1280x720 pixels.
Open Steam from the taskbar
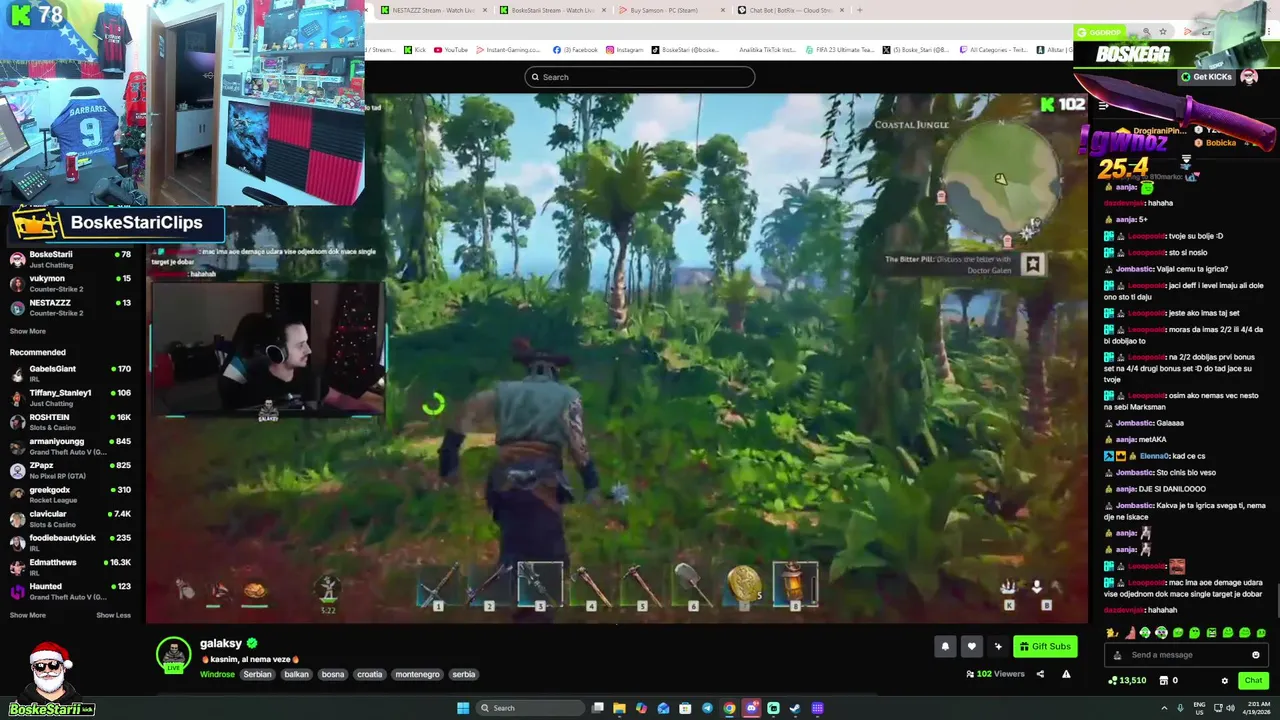(x=795, y=708)
